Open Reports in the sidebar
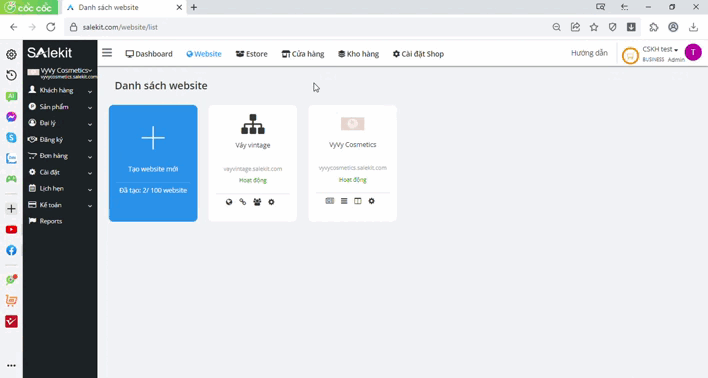This screenshot has width=708, height=378. coord(46,221)
